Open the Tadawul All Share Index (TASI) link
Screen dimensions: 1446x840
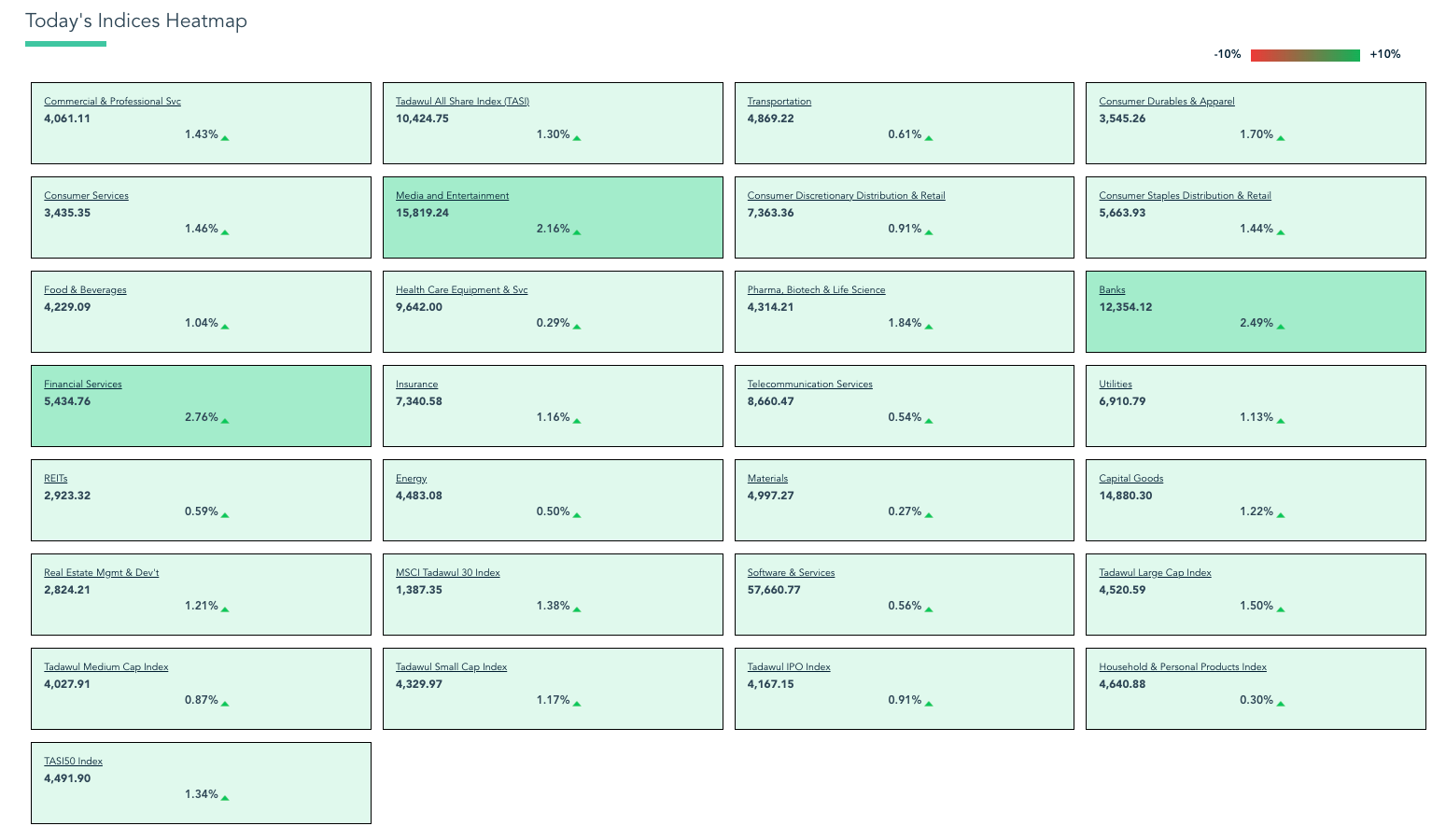pyautogui.click(x=462, y=102)
